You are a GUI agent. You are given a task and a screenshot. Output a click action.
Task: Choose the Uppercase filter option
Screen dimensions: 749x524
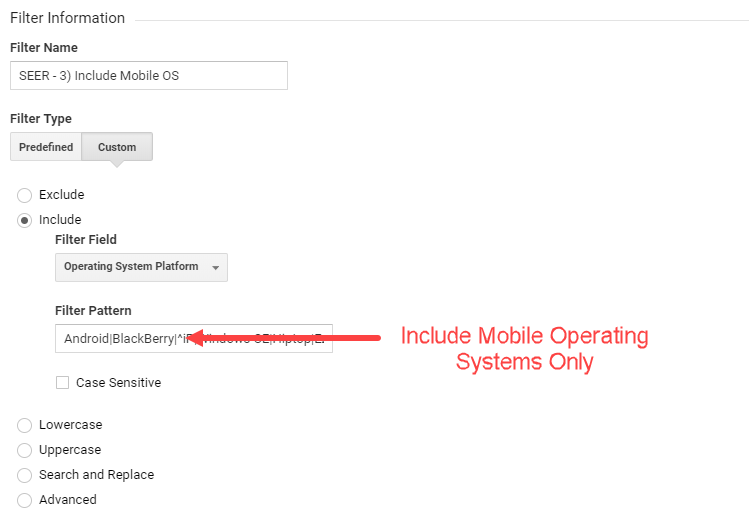click(x=25, y=450)
